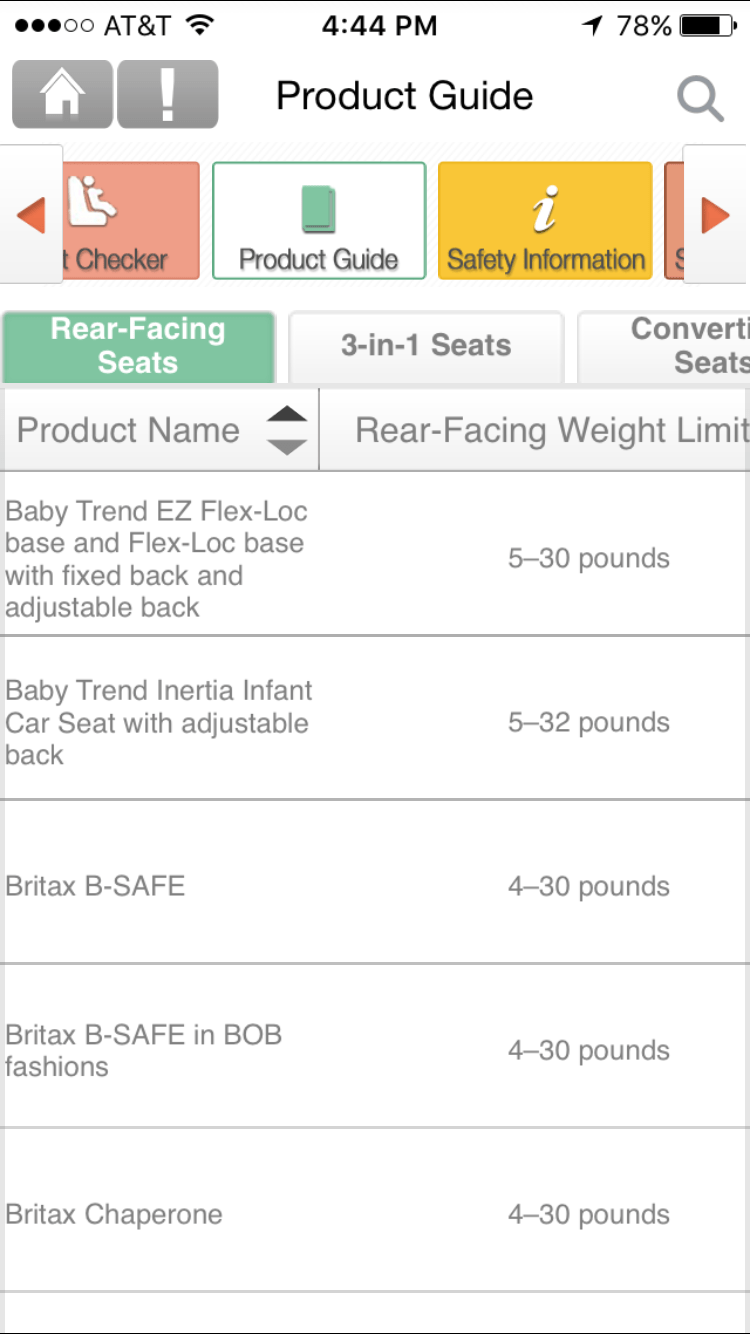Image resolution: width=750 pixels, height=1334 pixels.
Task: Open the alerts exclamation icon
Action: tap(168, 93)
